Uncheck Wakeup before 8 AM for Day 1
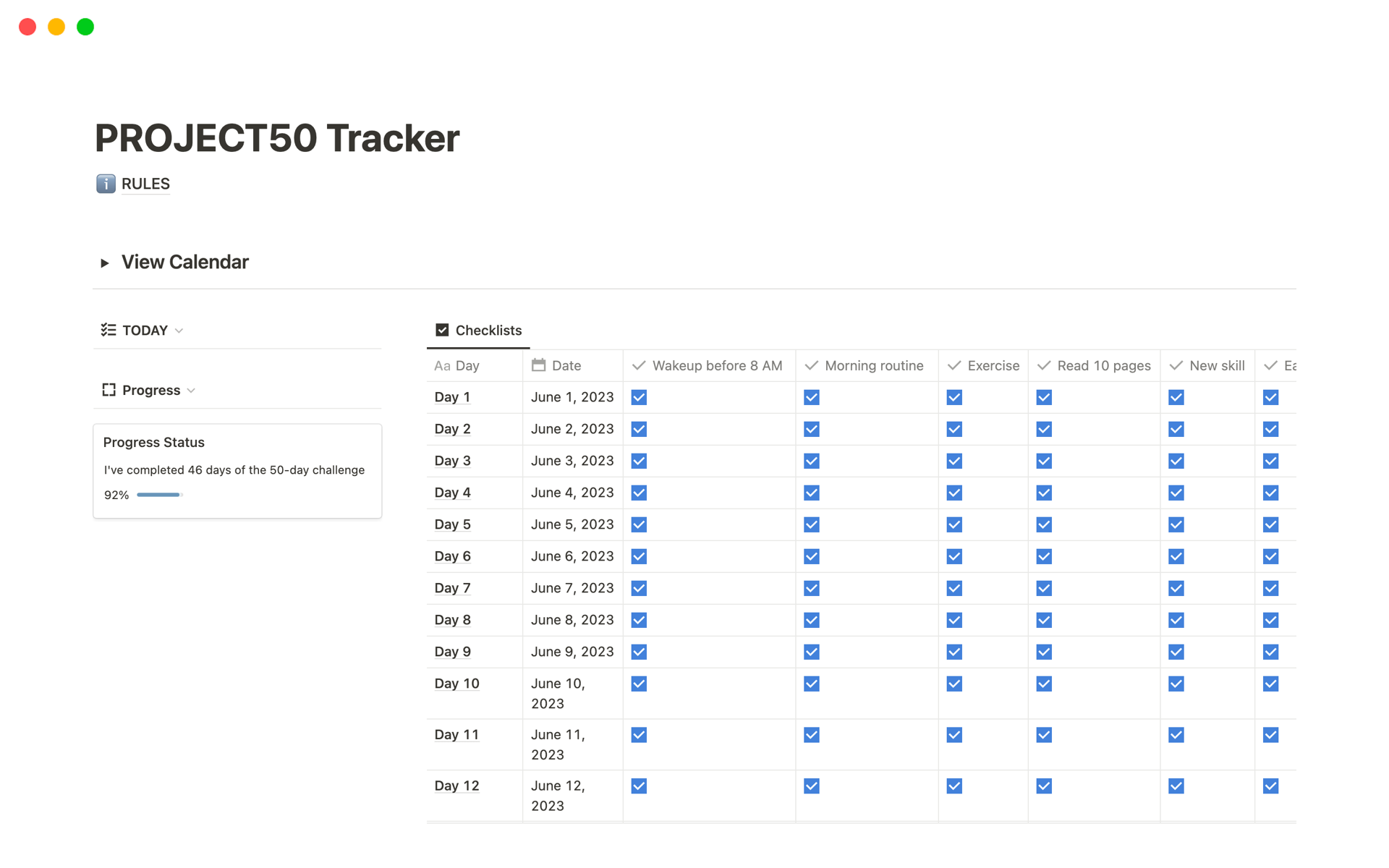This screenshot has height=868, width=1389. 639,397
